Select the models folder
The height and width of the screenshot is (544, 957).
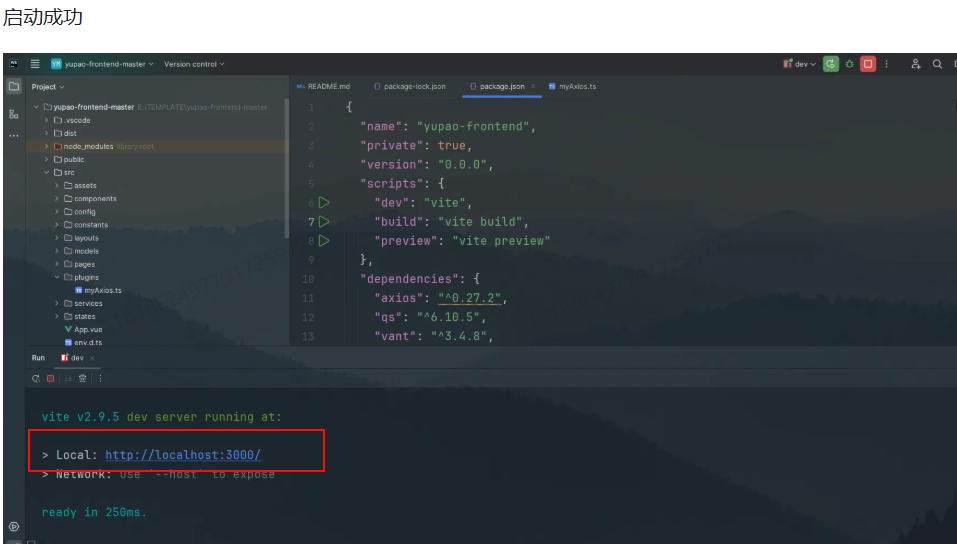tap(81, 251)
